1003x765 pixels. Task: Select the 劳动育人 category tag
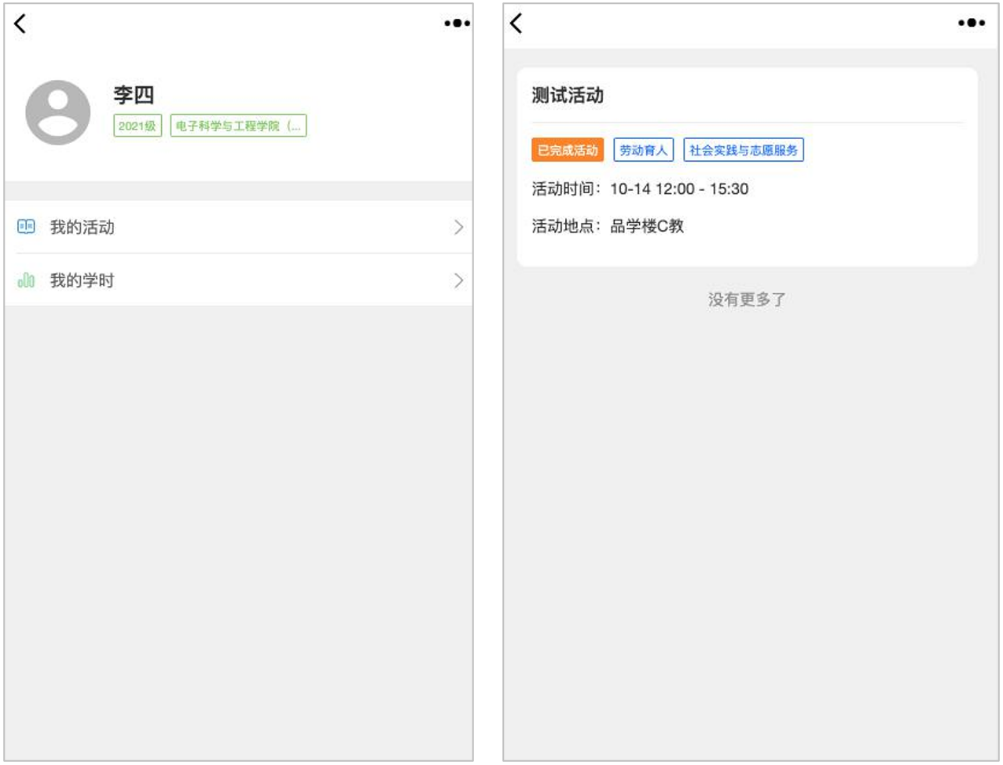643,151
